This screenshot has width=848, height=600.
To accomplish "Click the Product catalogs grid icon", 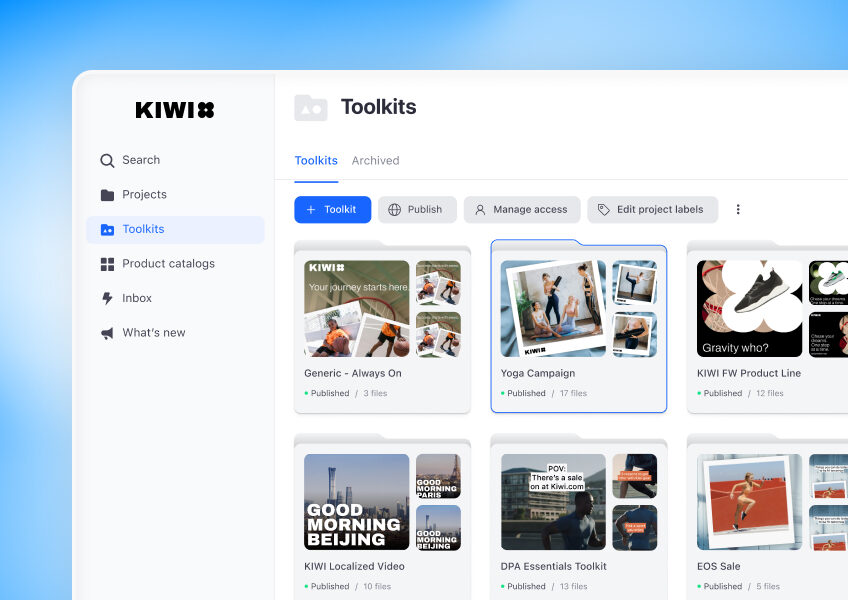I will 107,264.
